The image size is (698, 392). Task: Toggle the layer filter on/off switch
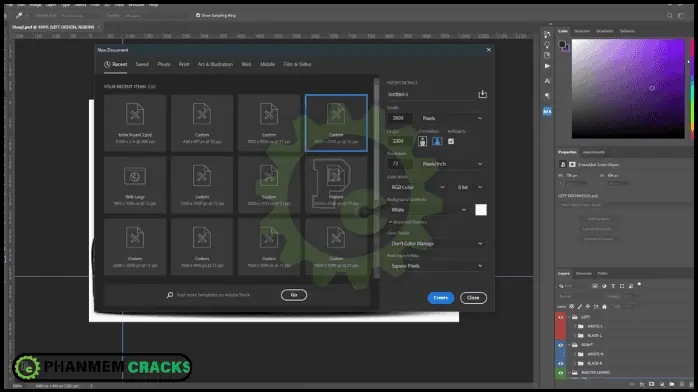[x=640, y=284]
